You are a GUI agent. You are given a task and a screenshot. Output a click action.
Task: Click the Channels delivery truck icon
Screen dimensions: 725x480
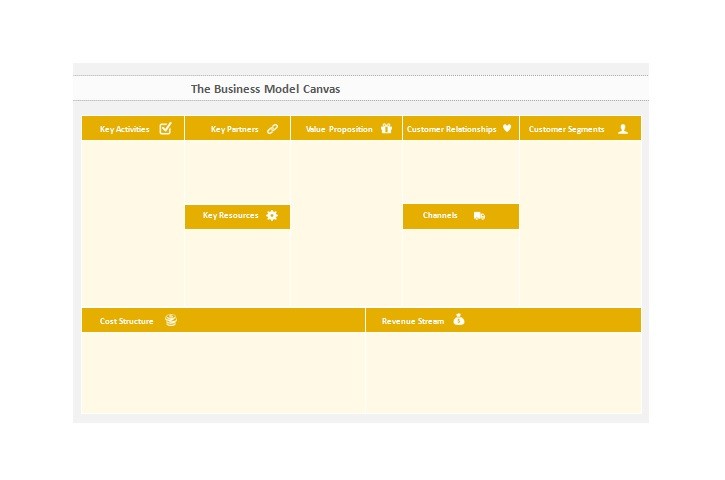click(x=479, y=215)
